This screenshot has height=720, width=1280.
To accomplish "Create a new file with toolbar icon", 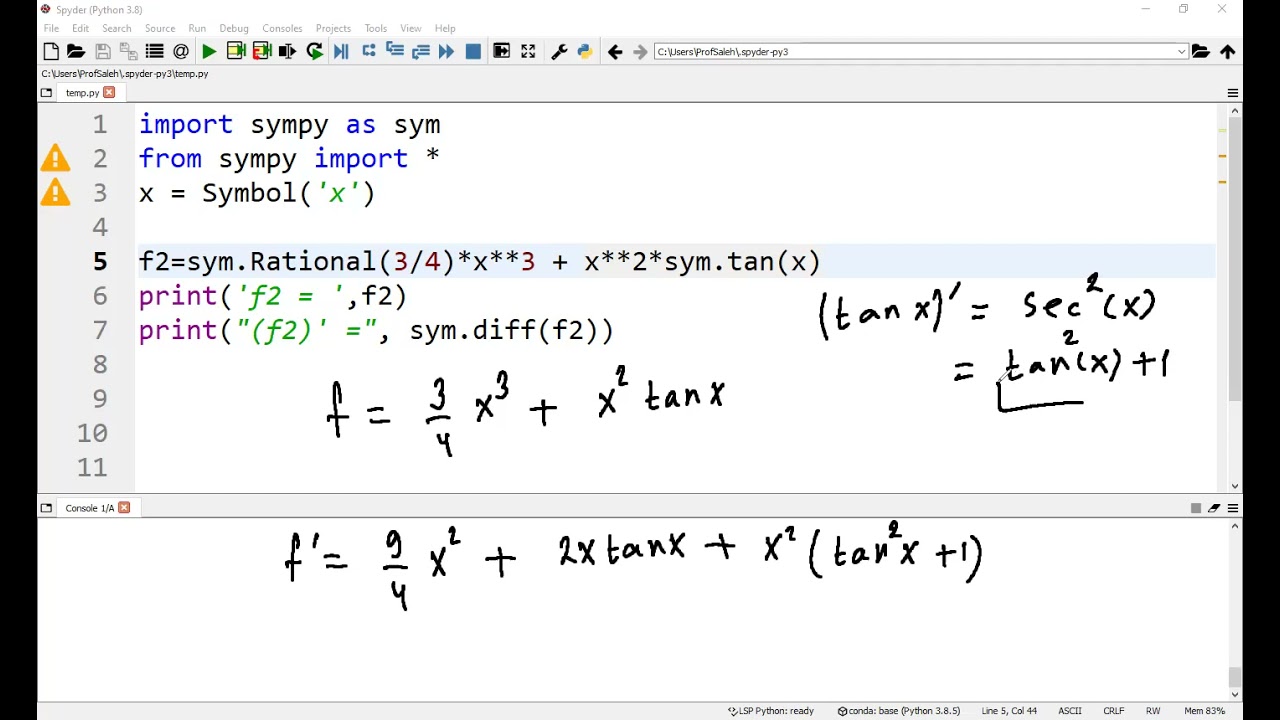I will pos(51,52).
